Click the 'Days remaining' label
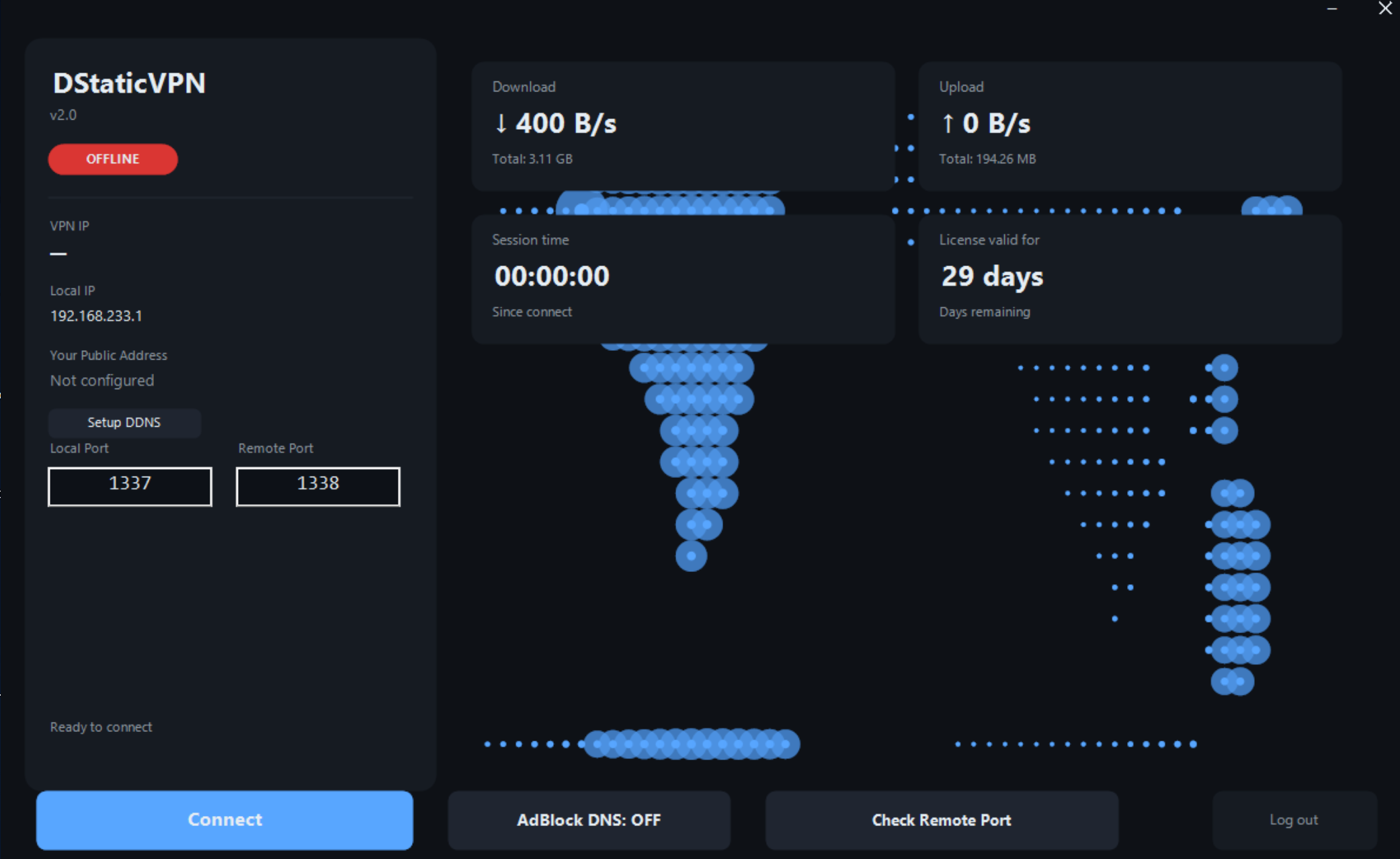The height and width of the screenshot is (859, 1400). [985, 312]
